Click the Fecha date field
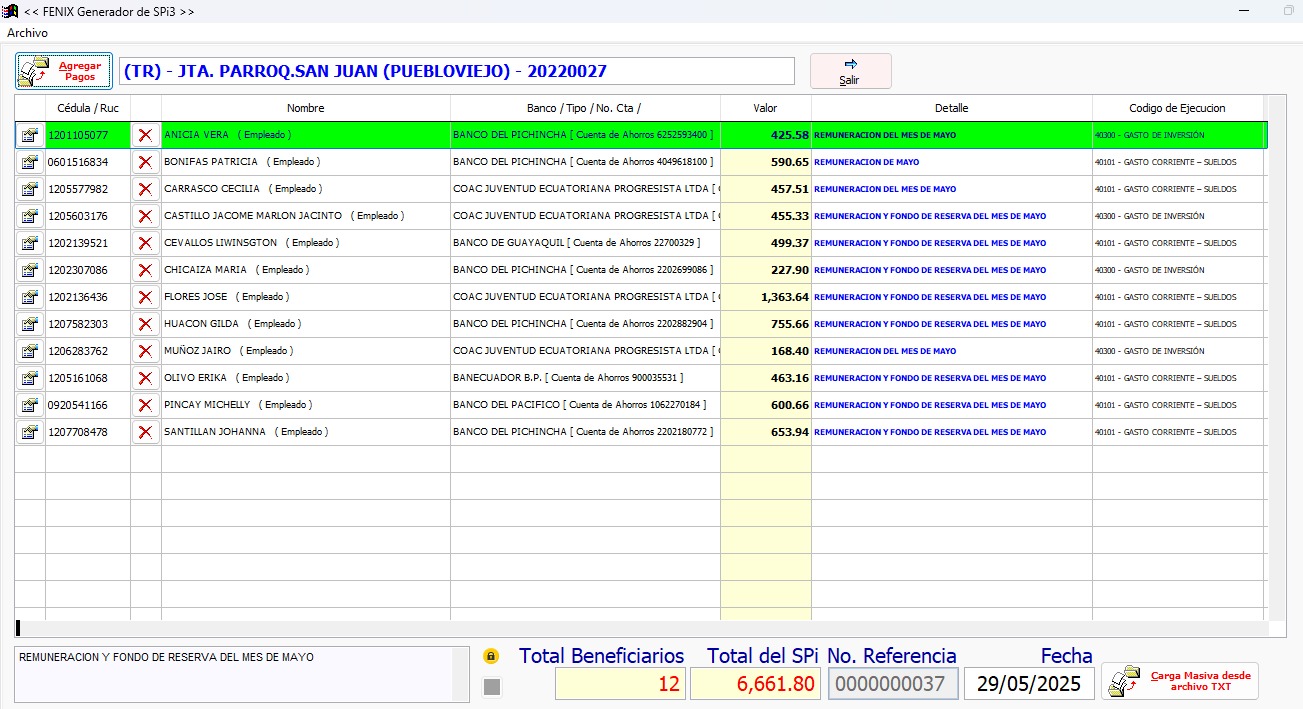1303x709 pixels. (x=1029, y=684)
